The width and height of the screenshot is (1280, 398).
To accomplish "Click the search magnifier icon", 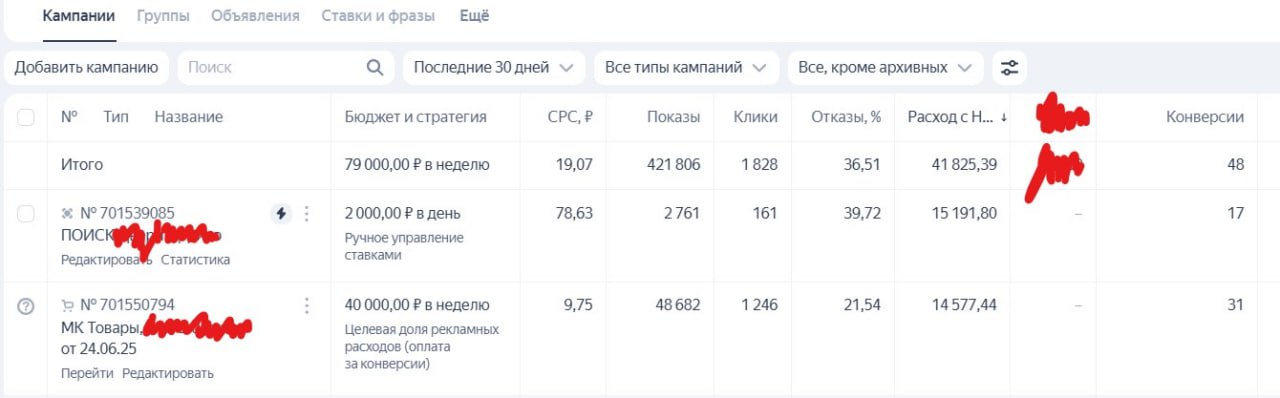I will coord(375,68).
